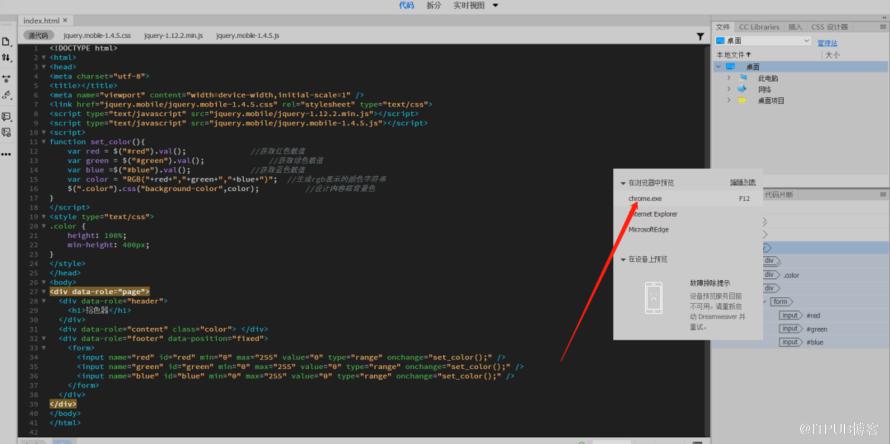Image resolution: width=890 pixels, height=444 pixels.
Task: Close the index.html tab
Action: pos(65,20)
